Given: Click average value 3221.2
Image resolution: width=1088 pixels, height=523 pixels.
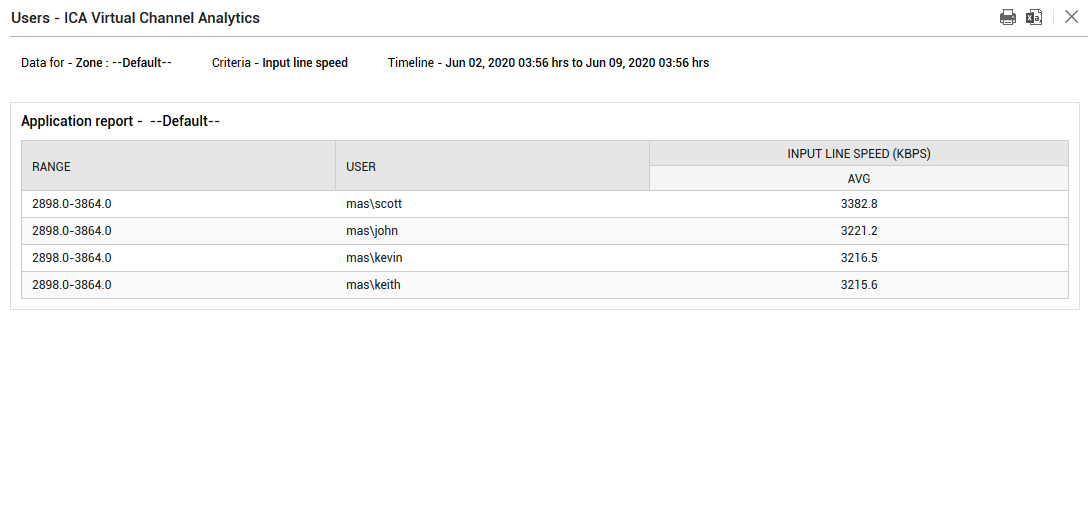Looking at the screenshot, I should [x=859, y=230].
